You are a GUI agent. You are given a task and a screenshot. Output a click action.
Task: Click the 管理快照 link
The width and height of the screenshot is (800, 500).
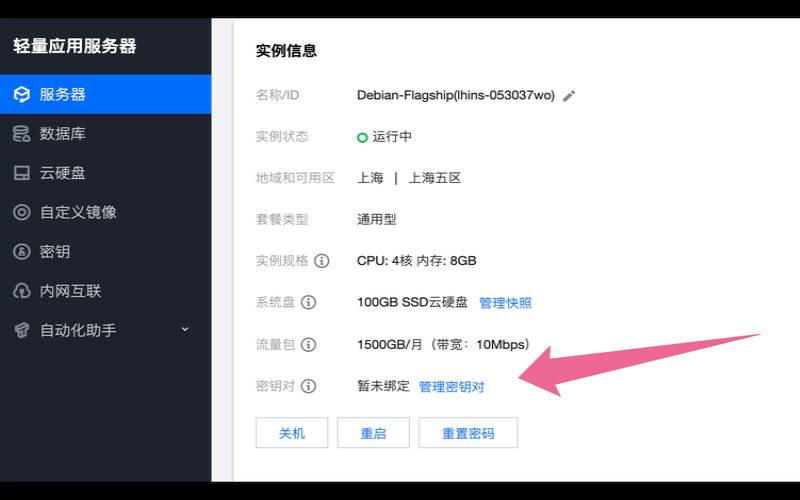pyautogui.click(x=505, y=303)
